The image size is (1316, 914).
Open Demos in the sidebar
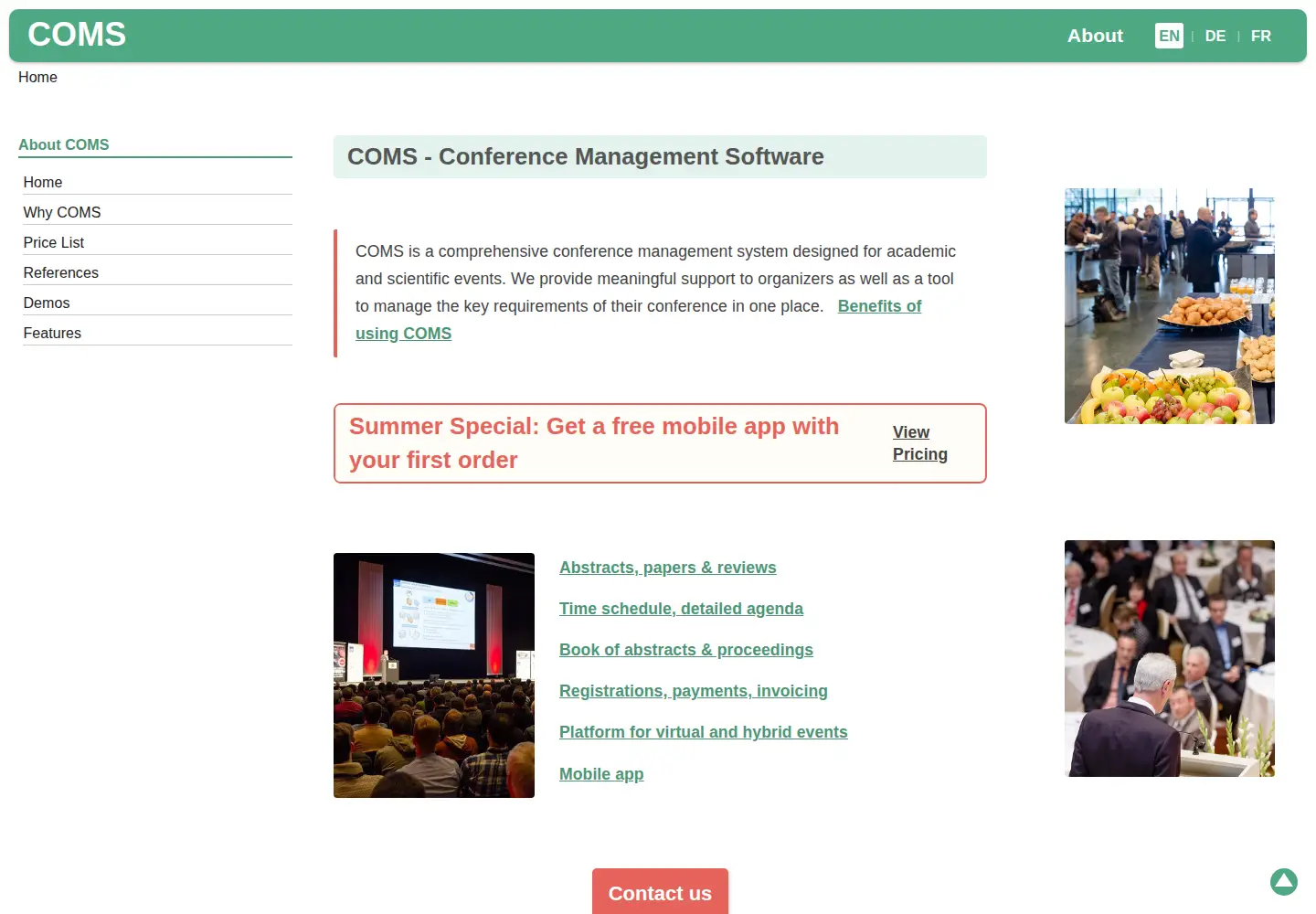pos(157,303)
